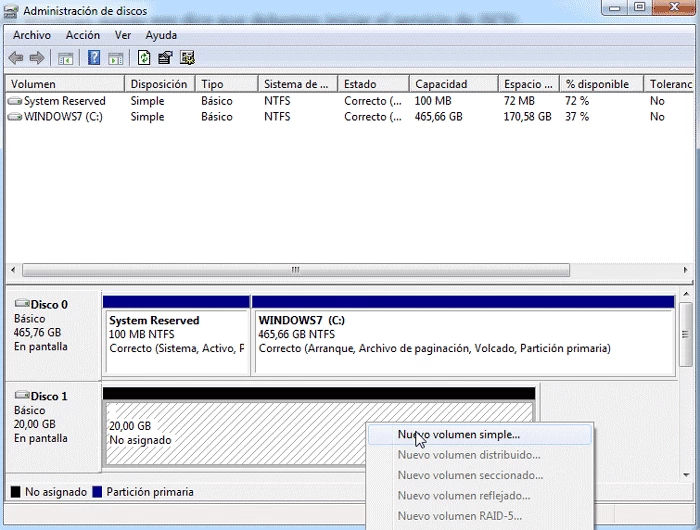Minimize the Administración de discos window
The width and height of the screenshot is (700, 530).
point(615,7)
